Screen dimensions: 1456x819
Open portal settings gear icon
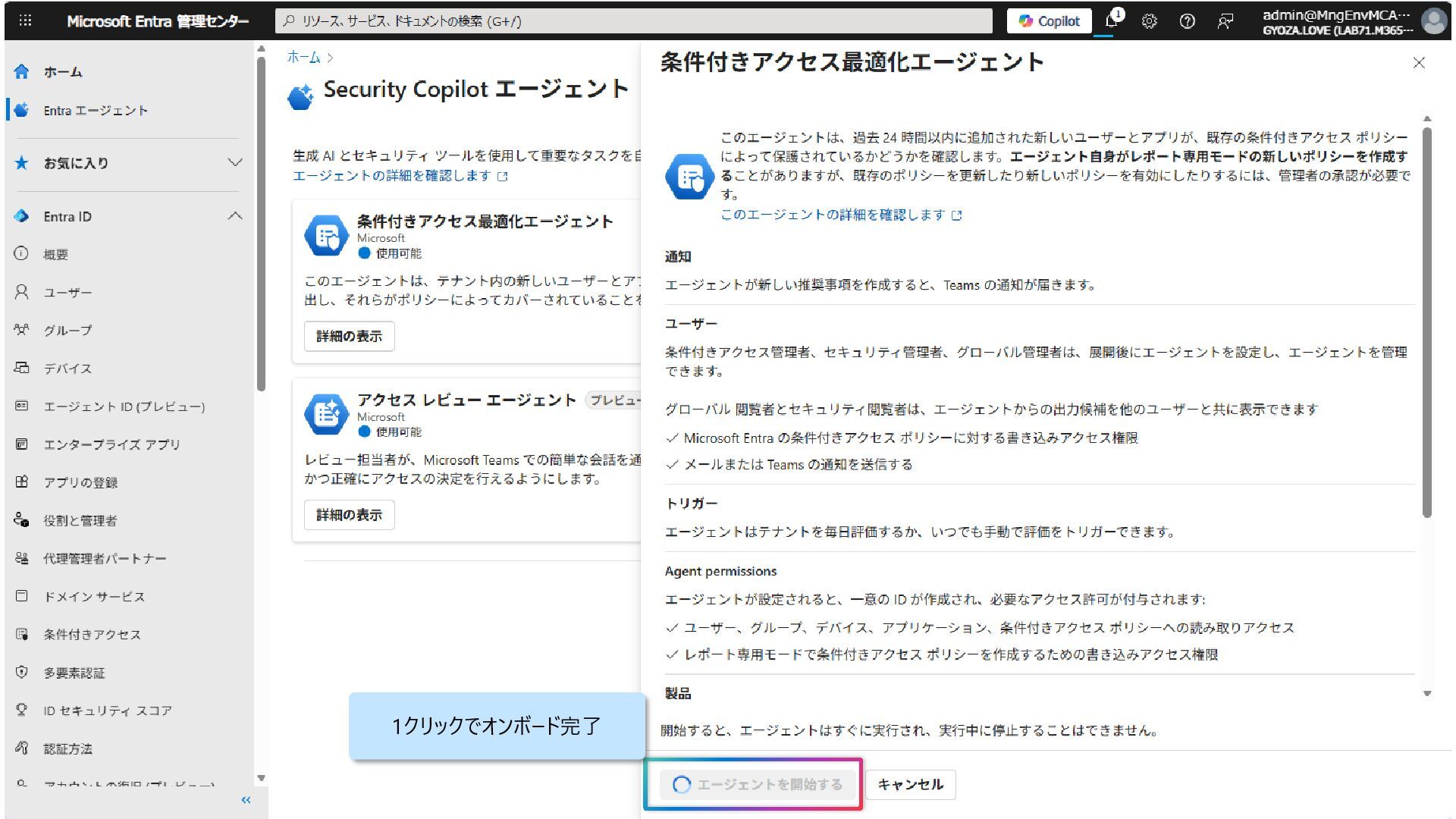pyautogui.click(x=1149, y=21)
